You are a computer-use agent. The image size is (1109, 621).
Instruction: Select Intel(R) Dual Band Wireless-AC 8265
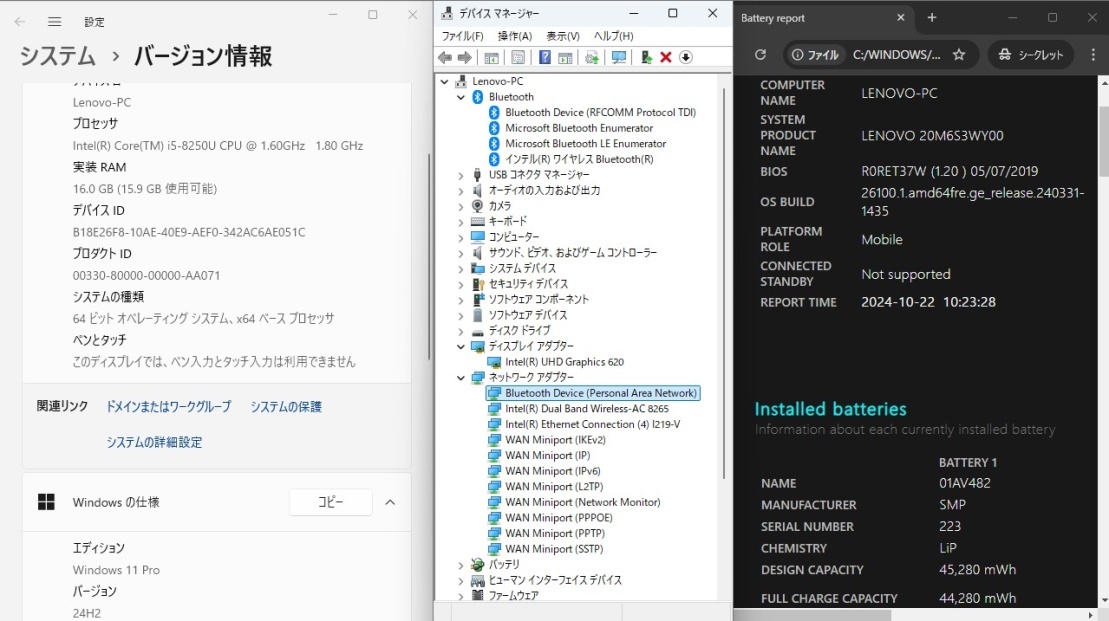[586, 409]
